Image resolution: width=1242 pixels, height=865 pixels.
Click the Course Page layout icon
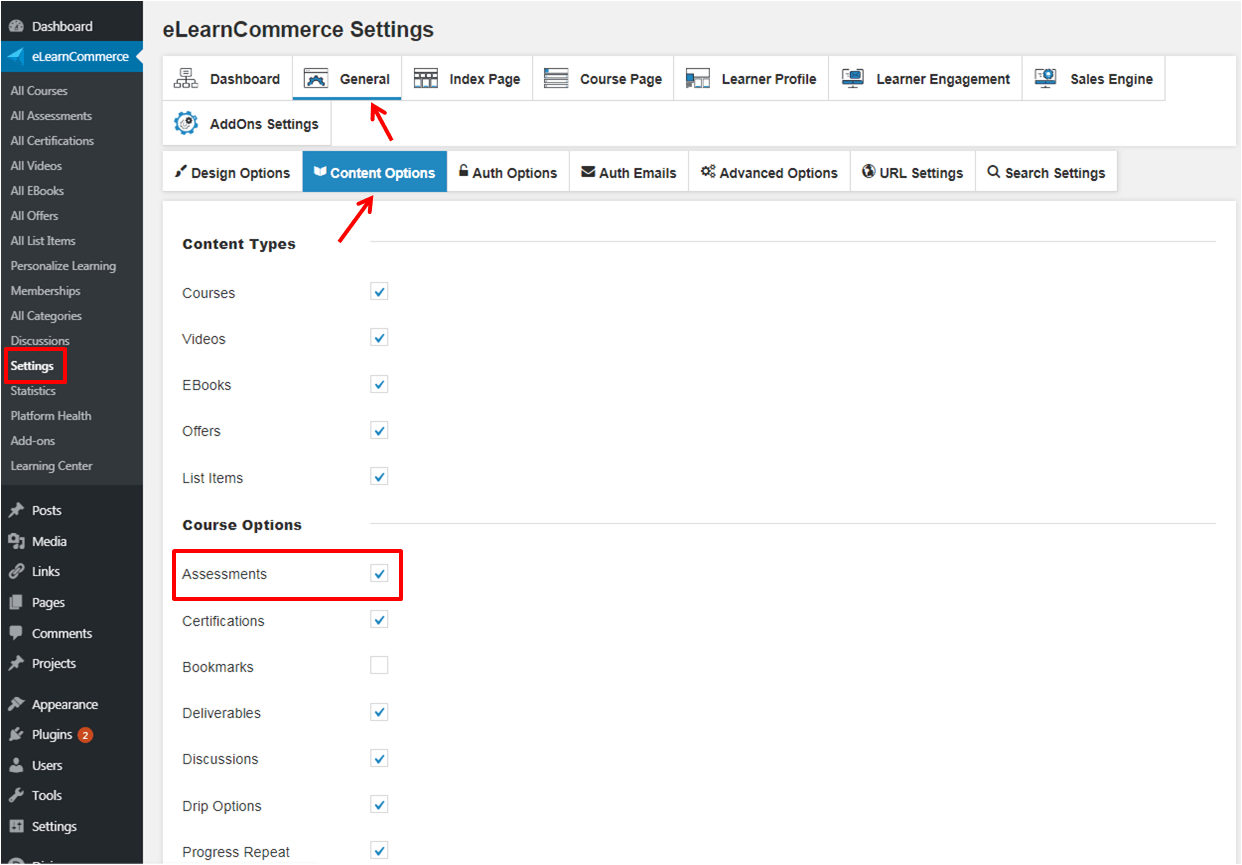(x=557, y=79)
